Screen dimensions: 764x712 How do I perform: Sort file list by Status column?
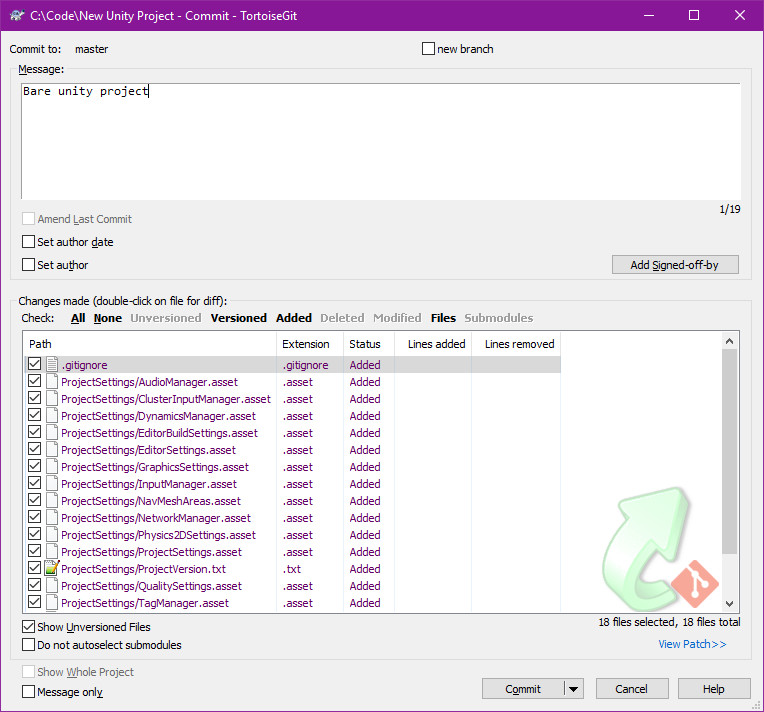pos(369,344)
